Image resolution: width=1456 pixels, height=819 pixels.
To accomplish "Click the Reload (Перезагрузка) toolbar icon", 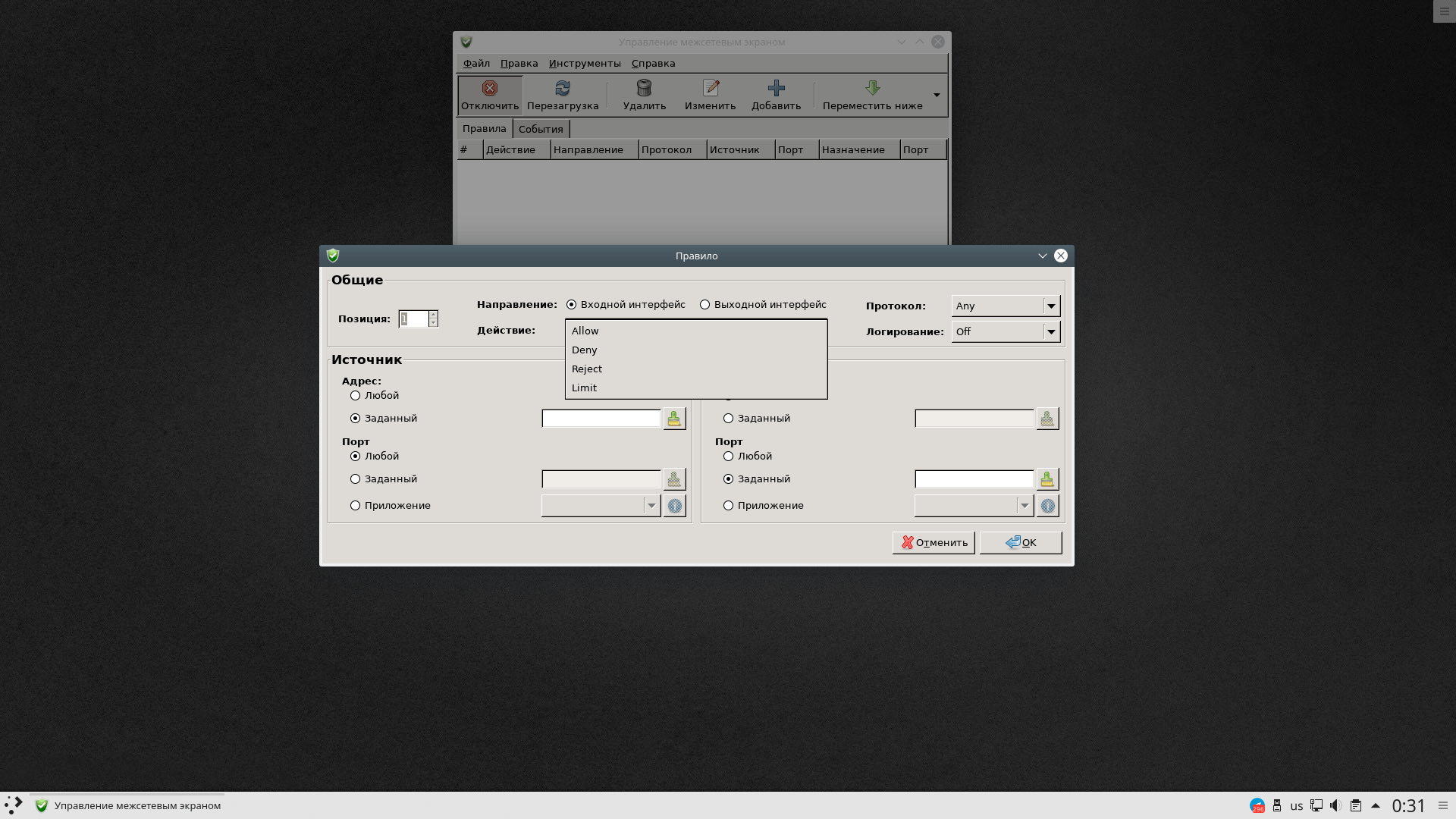I will [562, 88].
